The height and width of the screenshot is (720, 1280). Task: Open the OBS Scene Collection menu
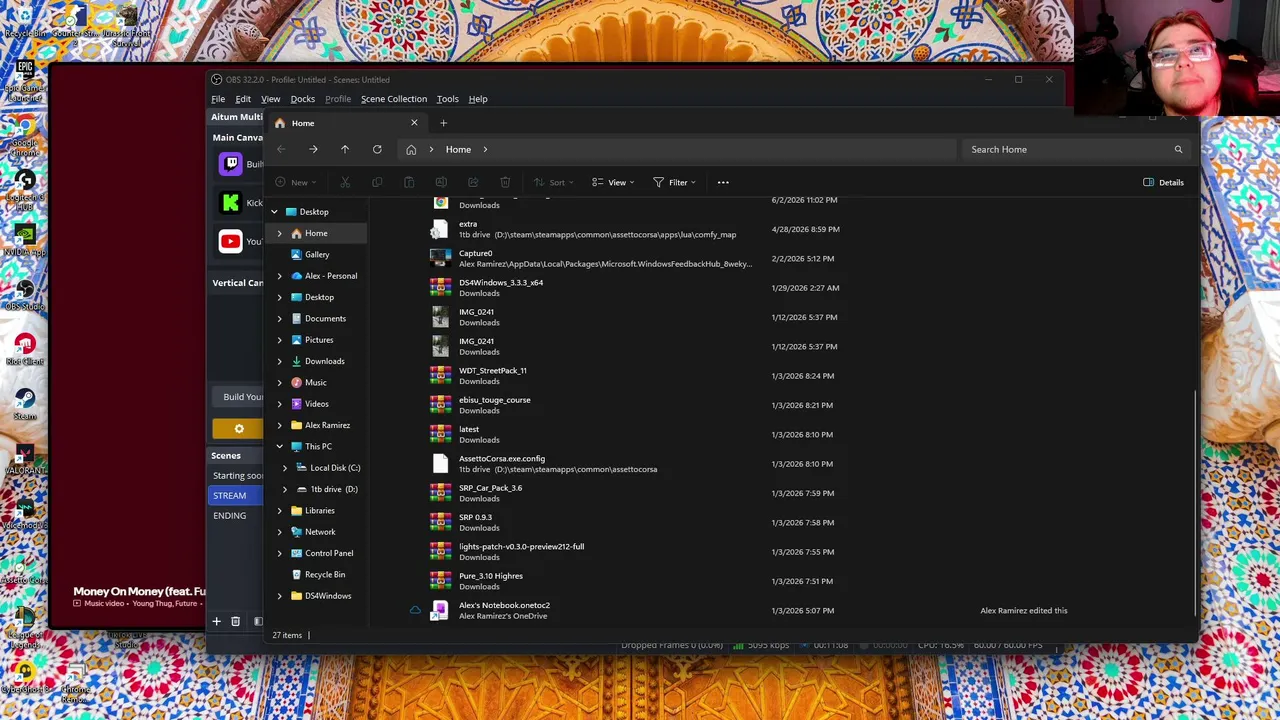coord(394,99)
